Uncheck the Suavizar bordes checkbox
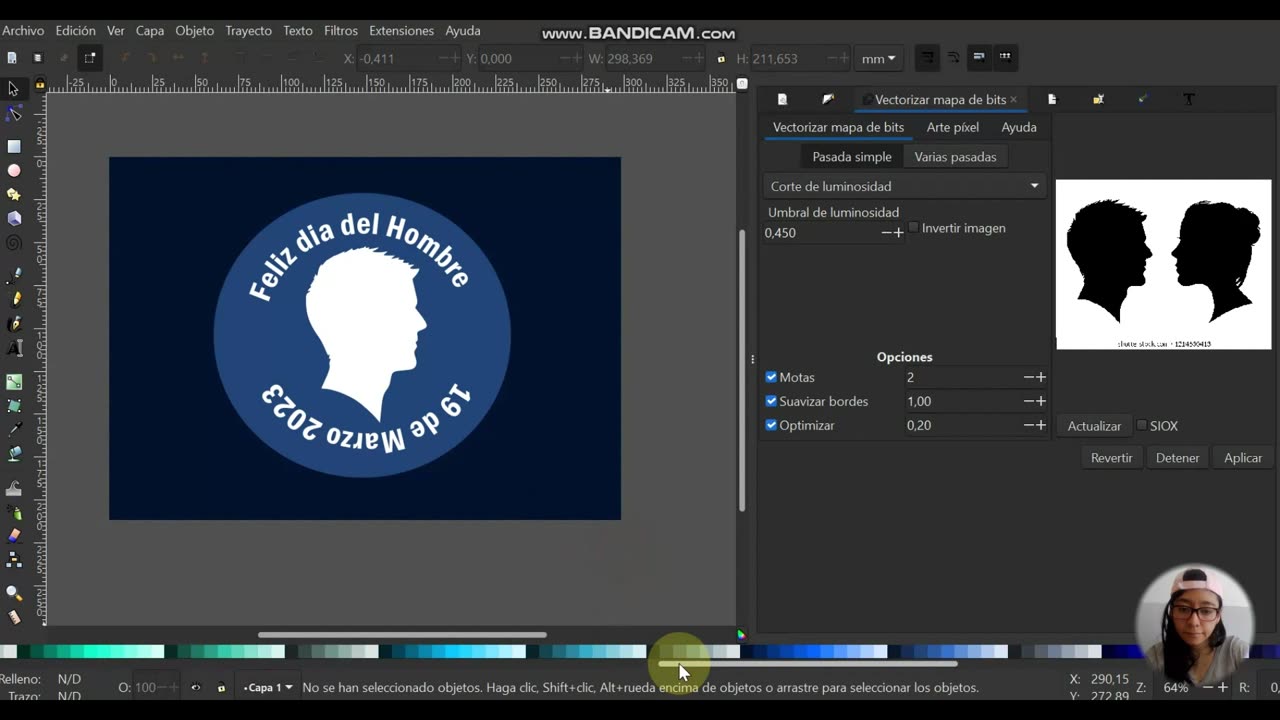This screenshot has width=1280, height=720. (771, 401)
